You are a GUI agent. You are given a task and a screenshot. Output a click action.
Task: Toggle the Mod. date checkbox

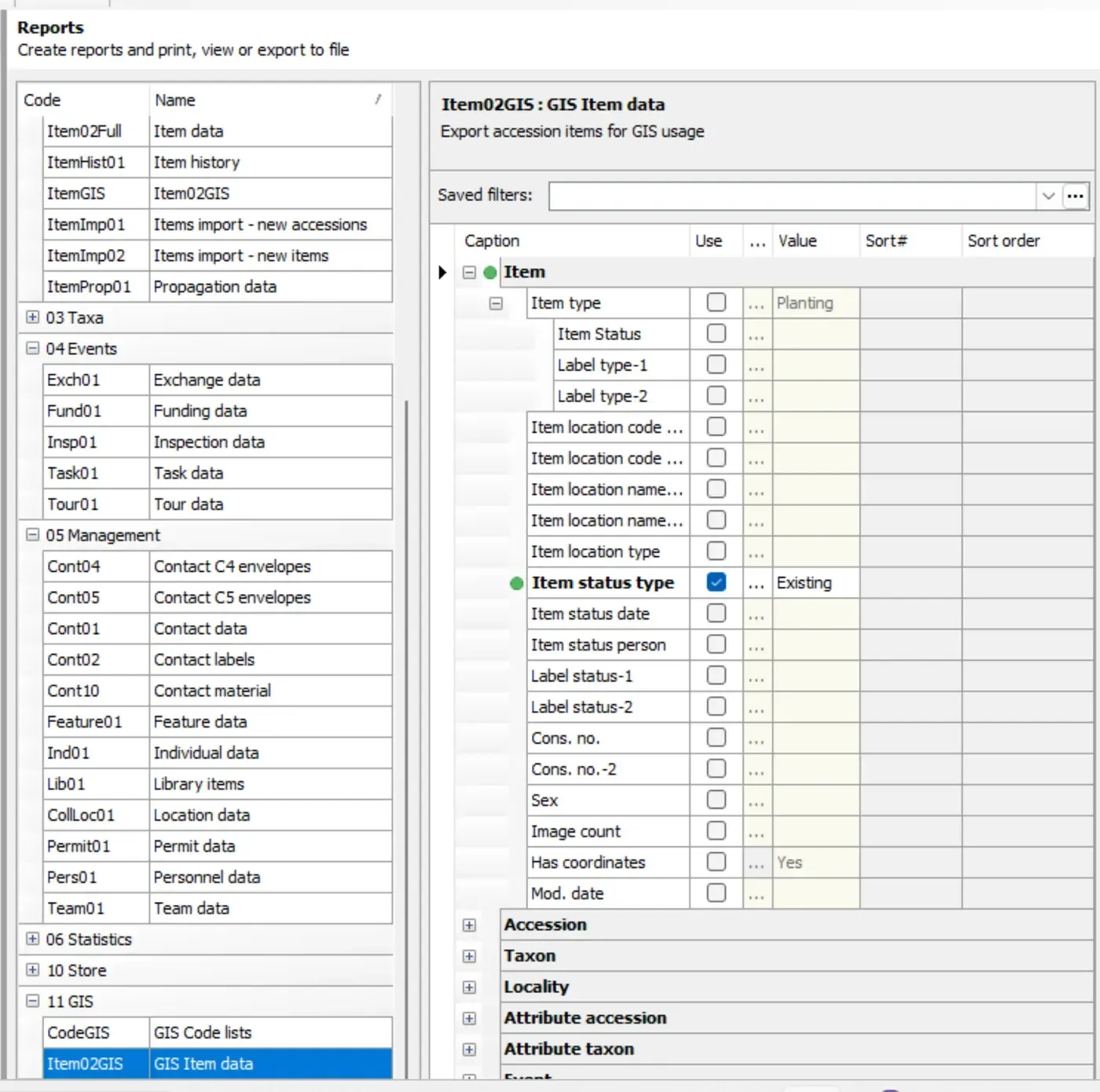(x=716, y=893)
